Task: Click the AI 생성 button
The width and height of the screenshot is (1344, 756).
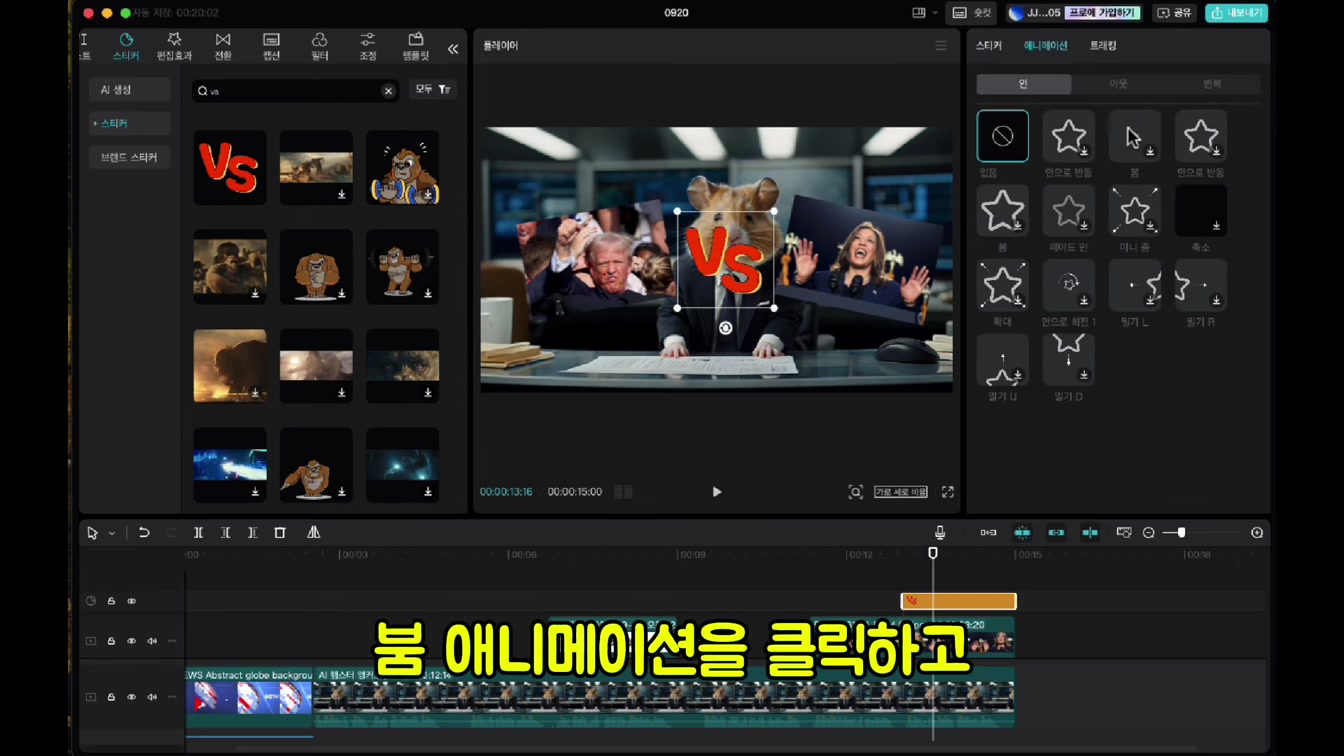Action: point(129,90)
